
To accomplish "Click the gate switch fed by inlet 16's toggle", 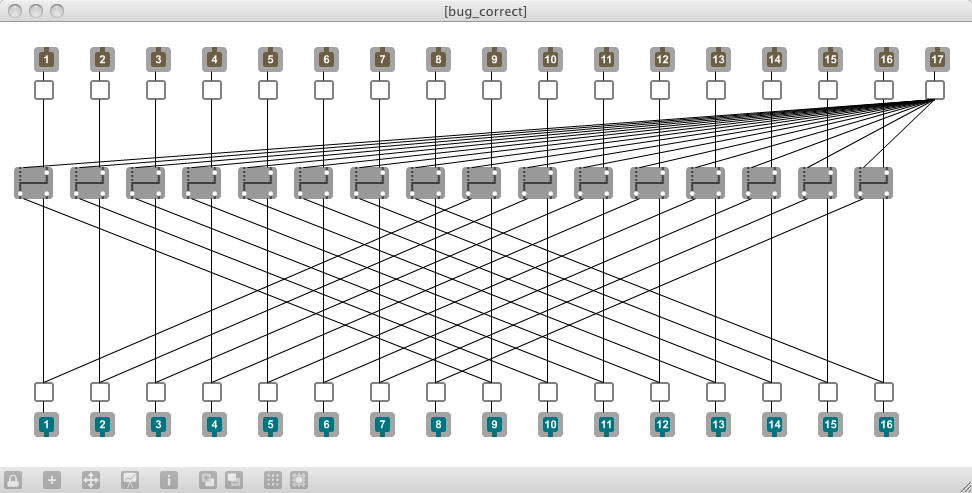I will [873, 182].
